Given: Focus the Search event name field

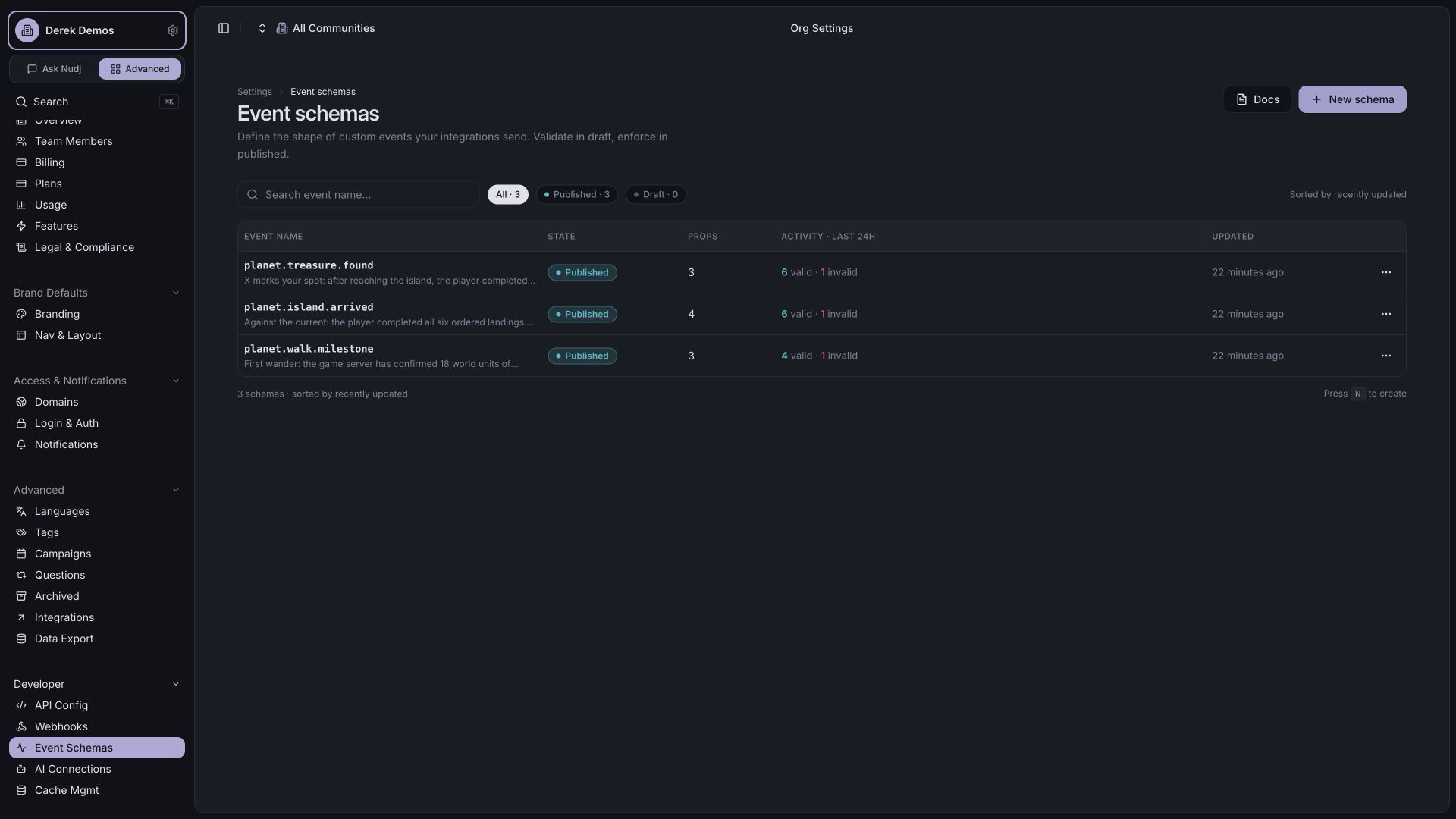Looking at the screenshot, I should (359, 195).
